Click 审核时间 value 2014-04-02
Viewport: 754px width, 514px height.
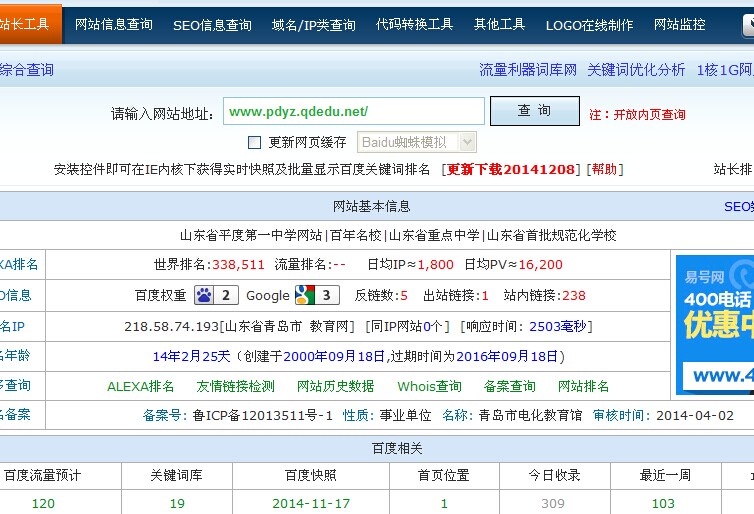click(x=695, y=415)
